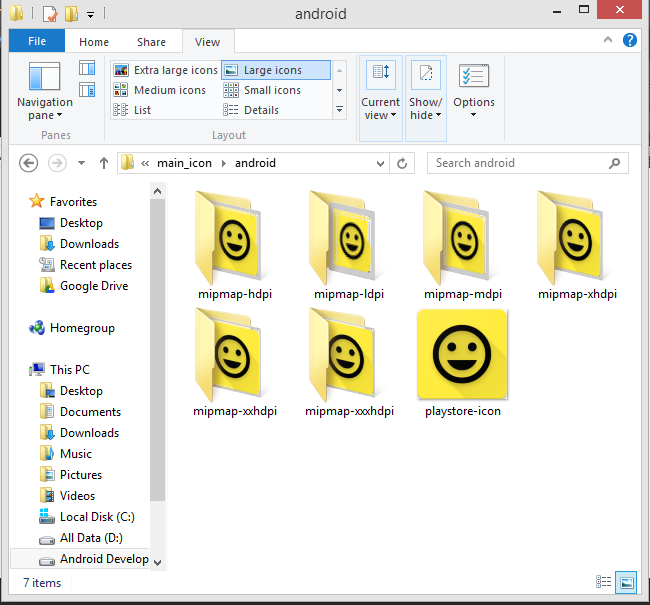Switch to details view in status bar
Viewport: 650px width, 605px height.
click(604, 582)
